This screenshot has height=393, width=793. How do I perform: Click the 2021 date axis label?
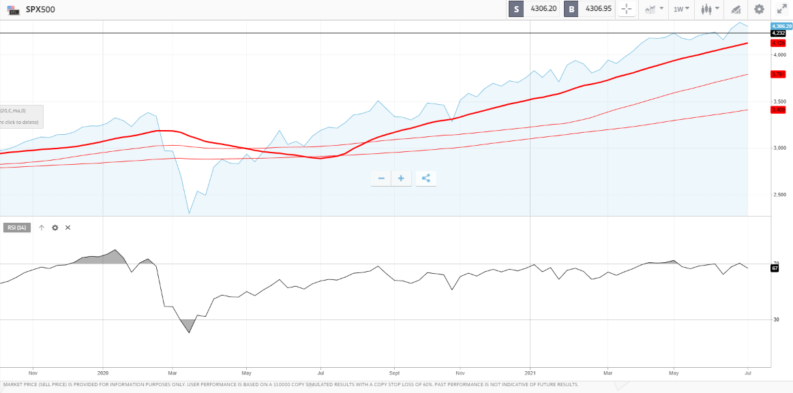coord(530,373)
